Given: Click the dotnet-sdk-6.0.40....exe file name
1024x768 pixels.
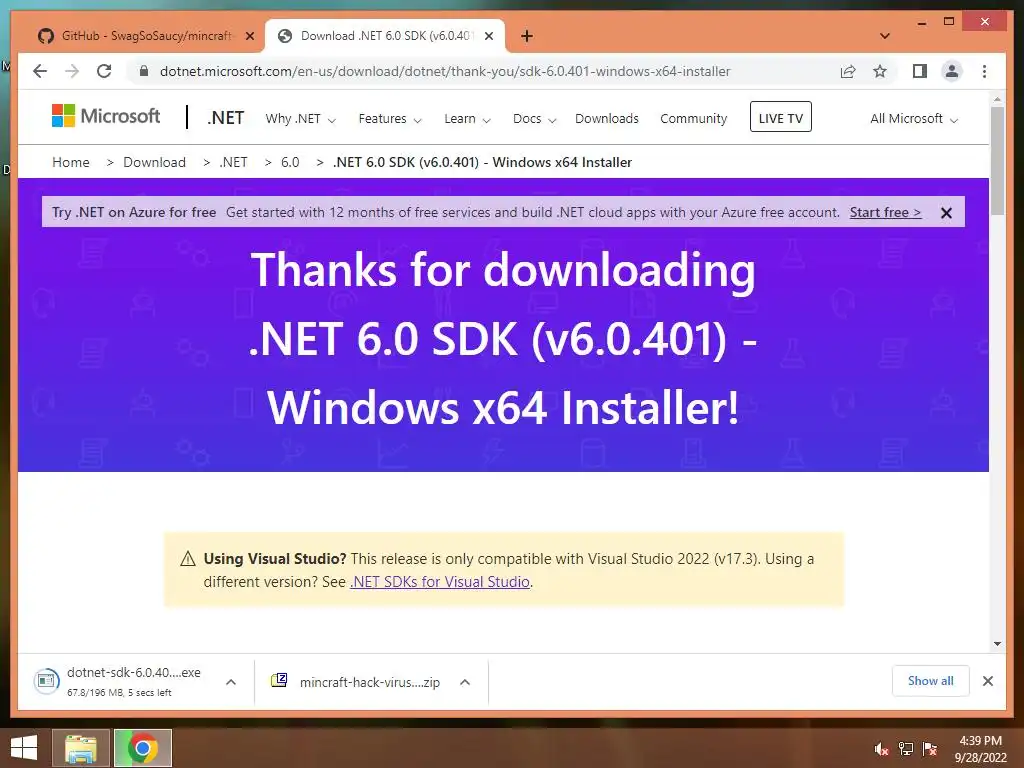Looking at the screenshot, I should point(134,672).
